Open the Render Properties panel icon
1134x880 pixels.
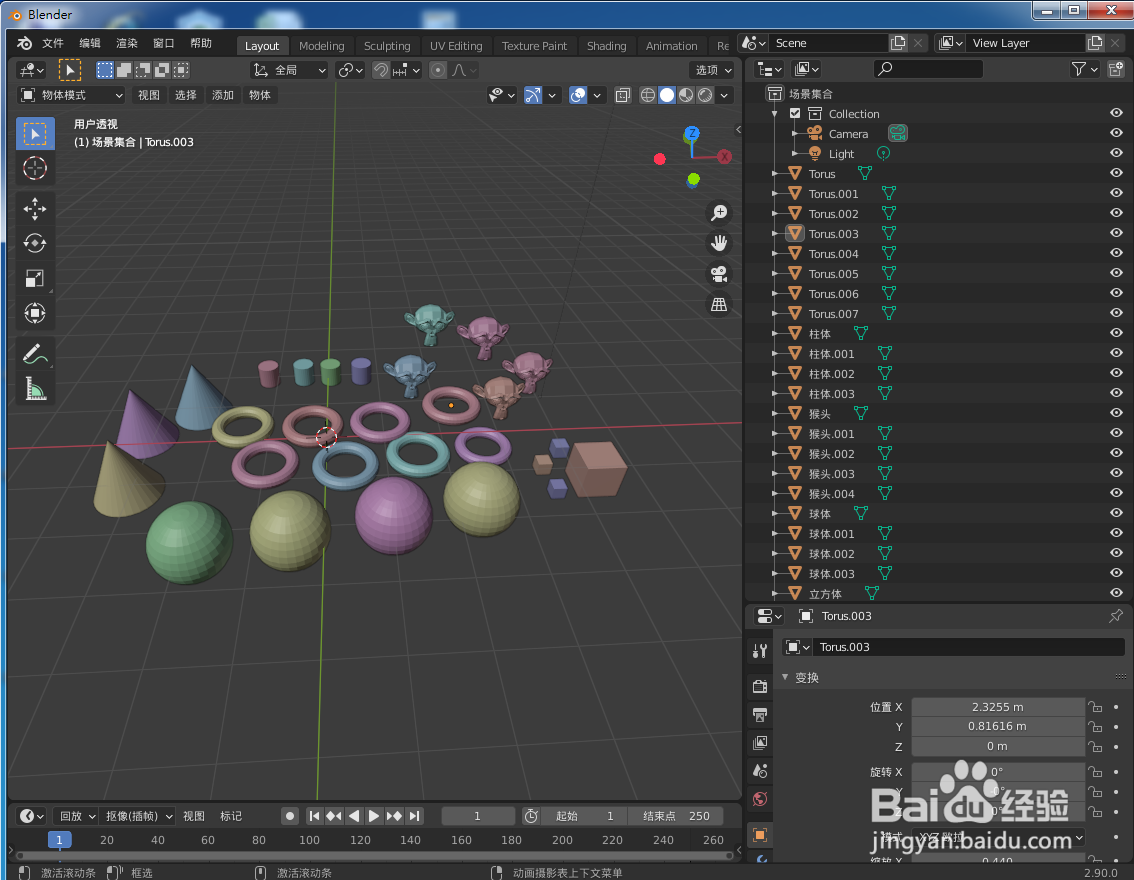pos(759,686)
